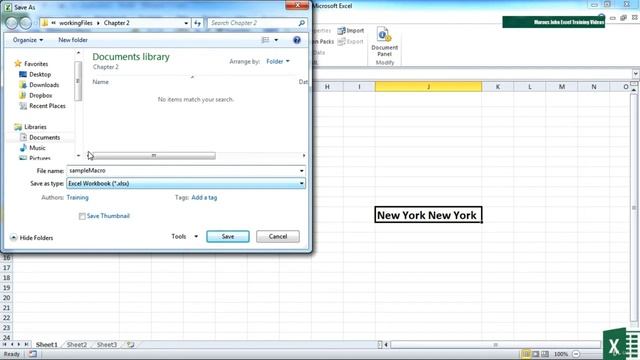640x360 pixels.
Task: Click the zoom out minus button
Action: click(576, 354)
